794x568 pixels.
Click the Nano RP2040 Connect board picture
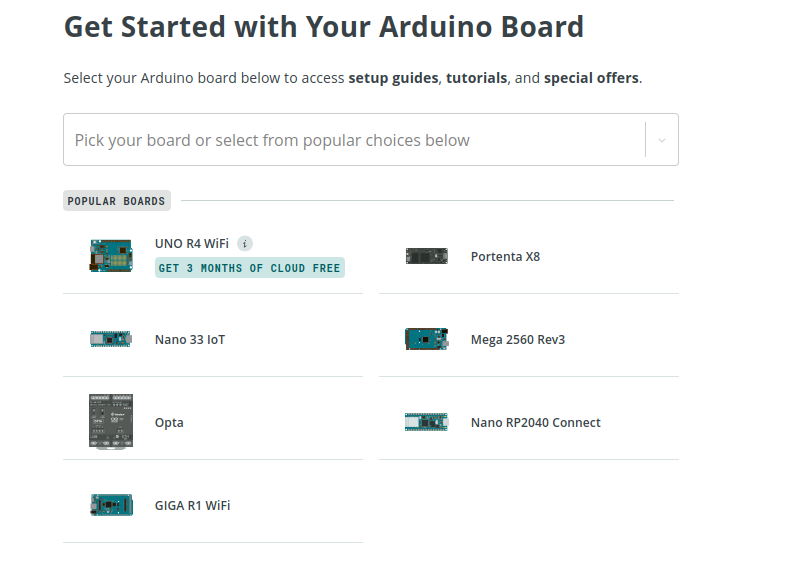[x=426, y=422]
